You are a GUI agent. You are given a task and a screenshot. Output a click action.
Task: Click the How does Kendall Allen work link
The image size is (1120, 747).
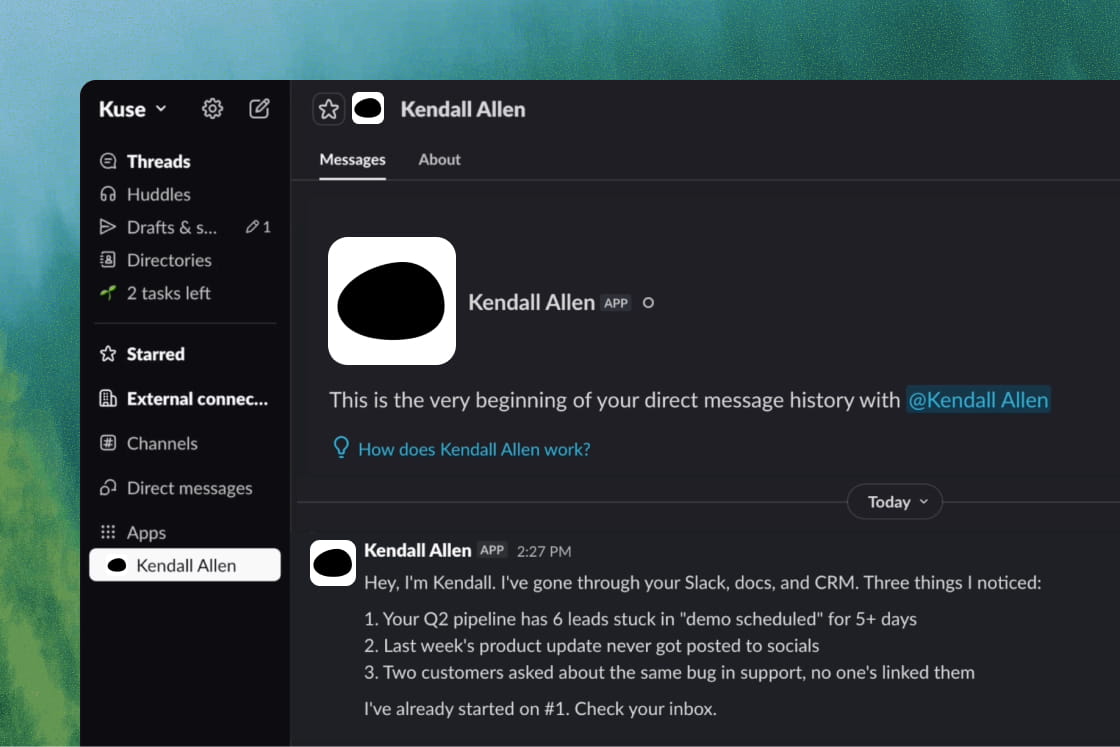(x=474, y=449)
